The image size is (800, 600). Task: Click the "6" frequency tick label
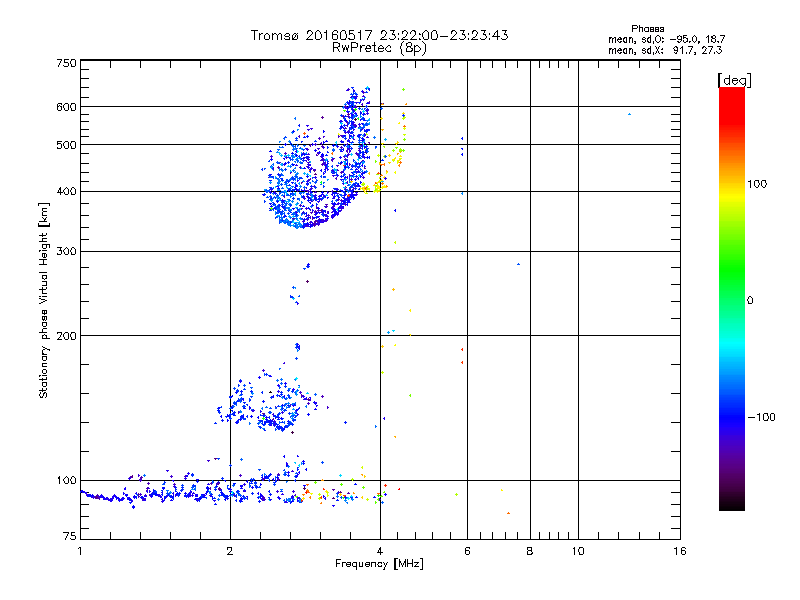point(467,551)
